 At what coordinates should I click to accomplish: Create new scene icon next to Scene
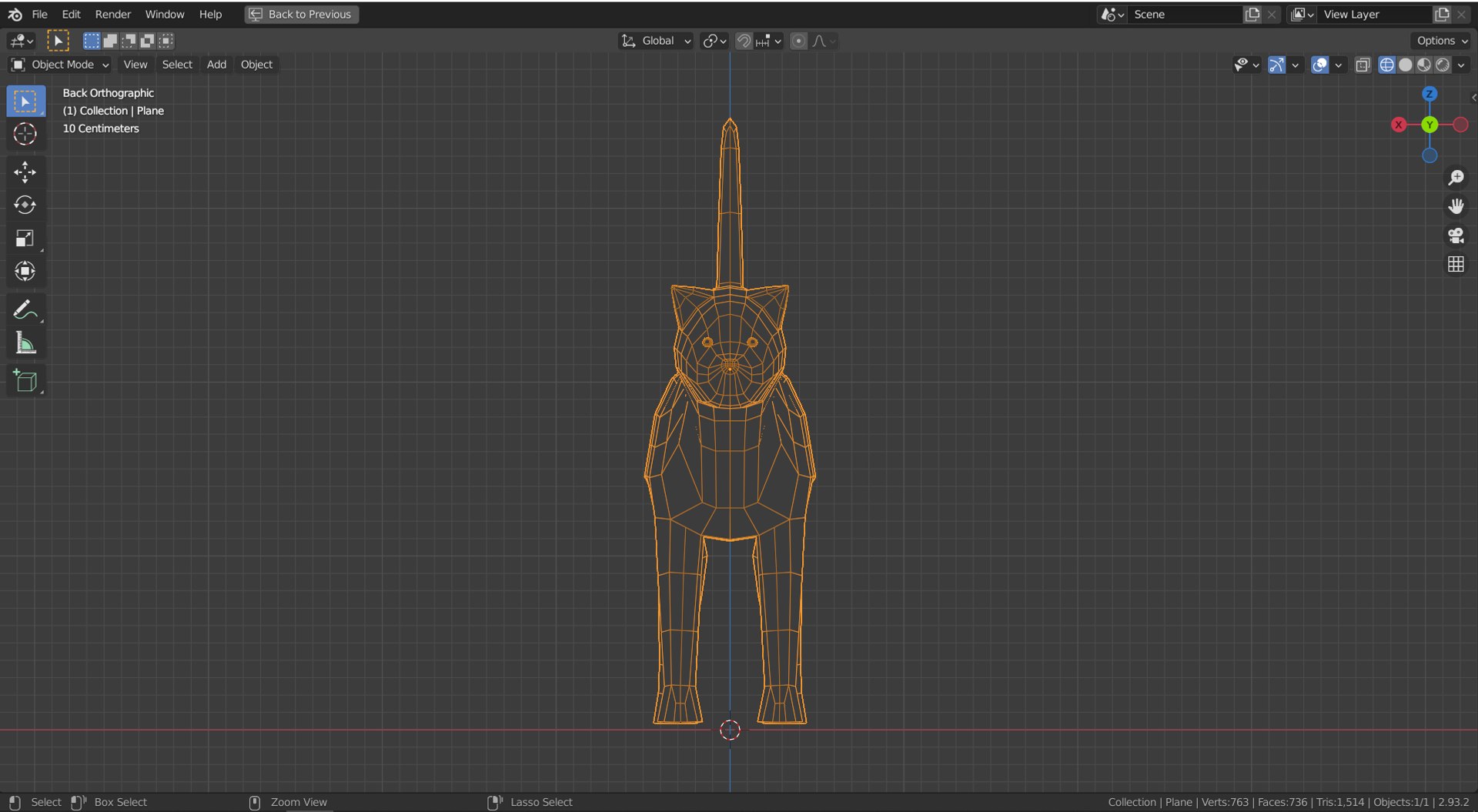point(1252,14)
